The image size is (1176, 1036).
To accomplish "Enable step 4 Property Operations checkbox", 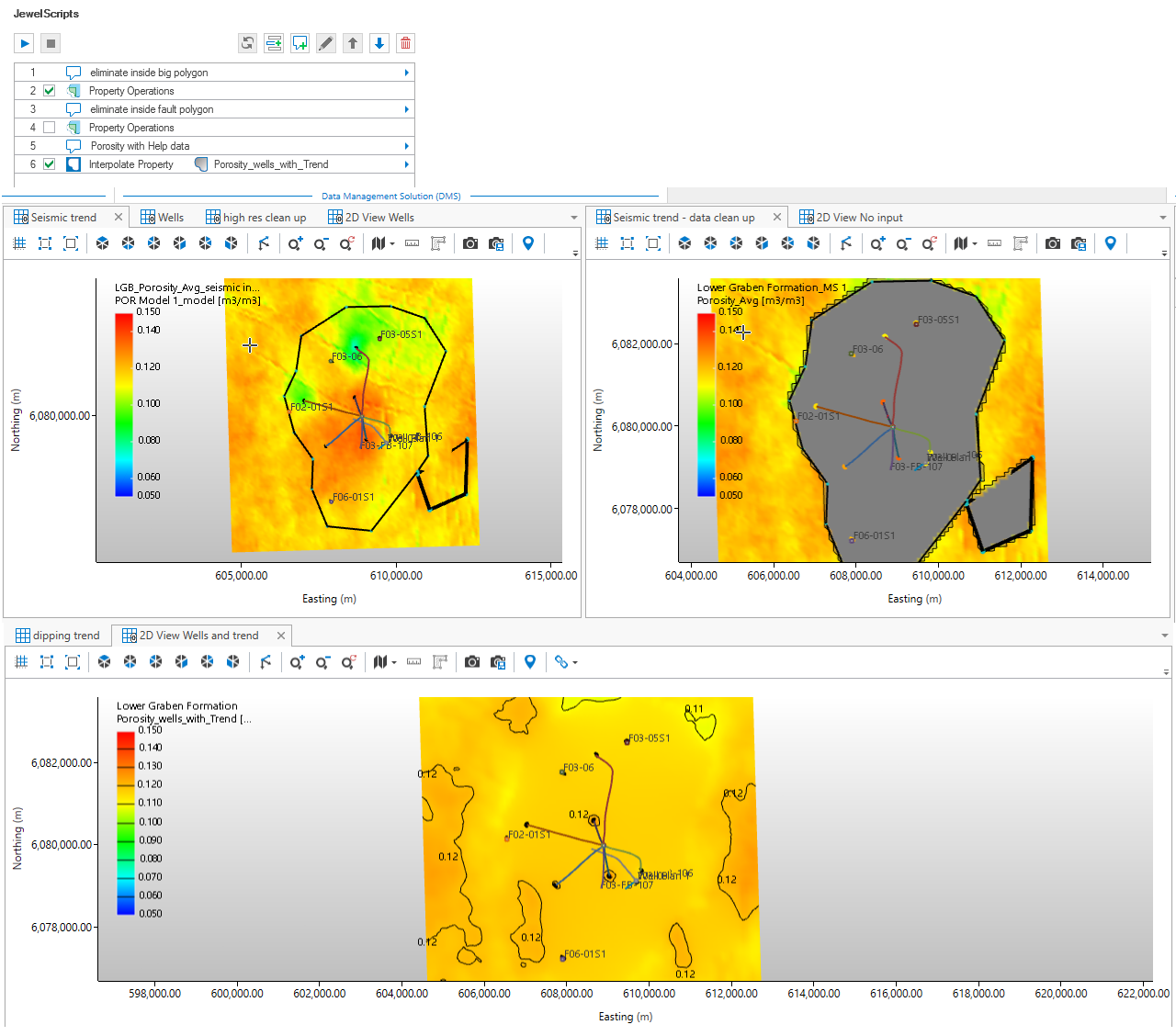I will [50, 128].
